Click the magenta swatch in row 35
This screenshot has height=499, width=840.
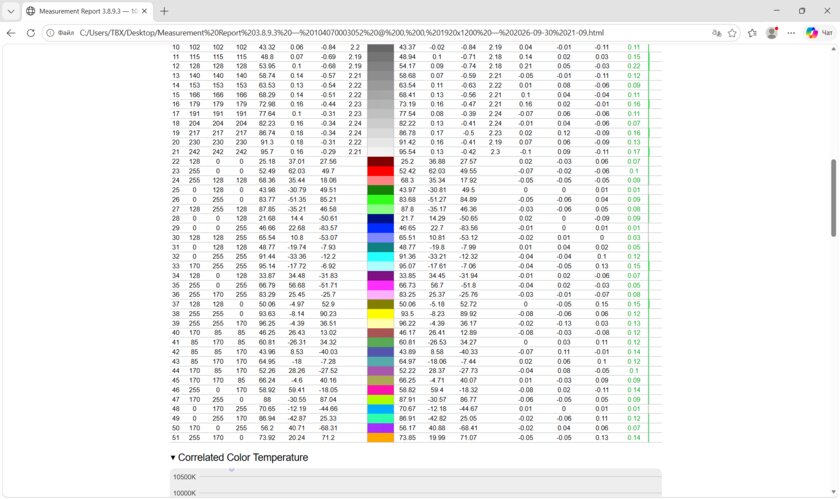click(x=380, y=285)
